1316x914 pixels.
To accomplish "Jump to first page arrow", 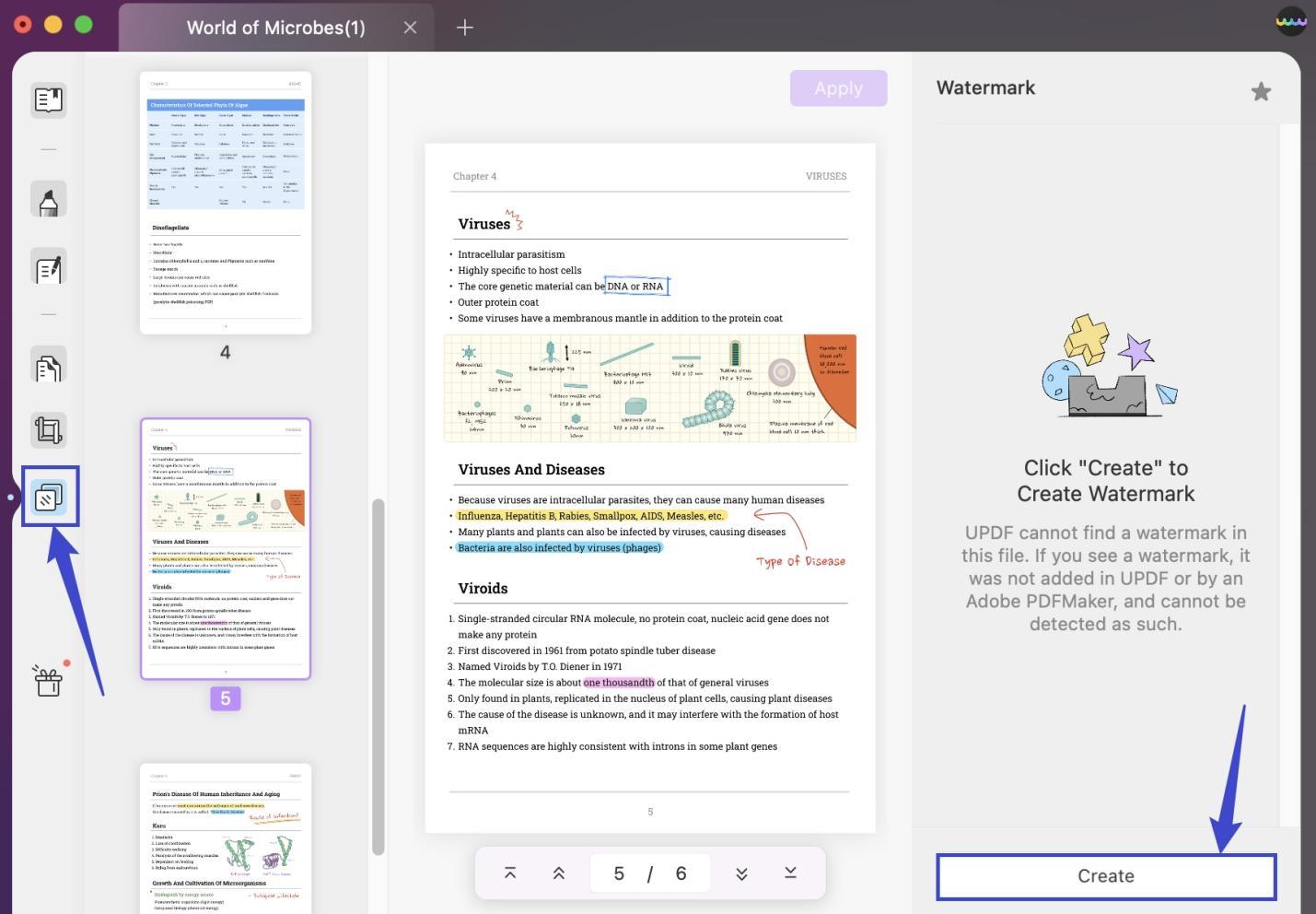I will point(510,873).
